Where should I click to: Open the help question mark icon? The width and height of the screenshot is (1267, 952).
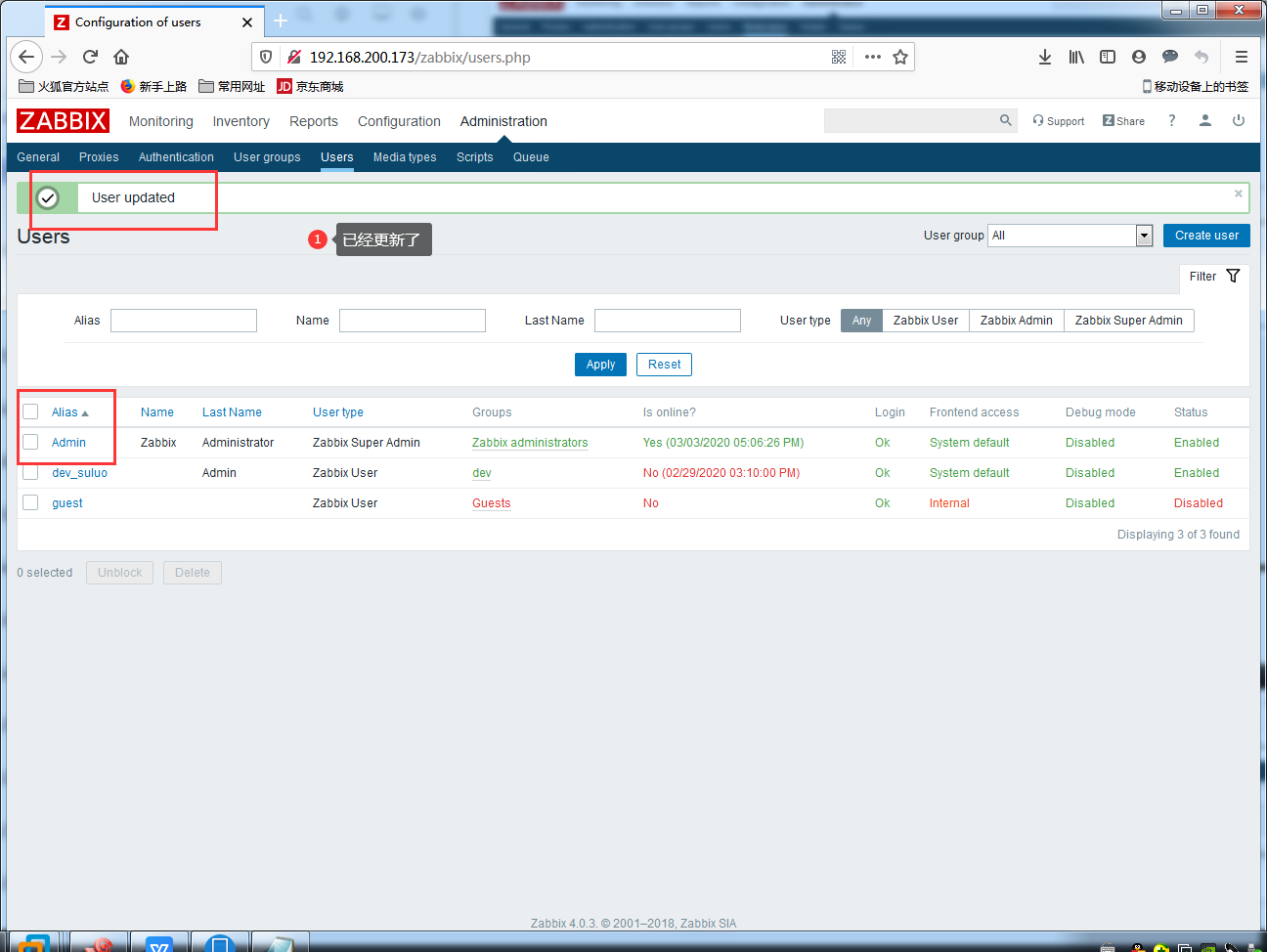1171,120
